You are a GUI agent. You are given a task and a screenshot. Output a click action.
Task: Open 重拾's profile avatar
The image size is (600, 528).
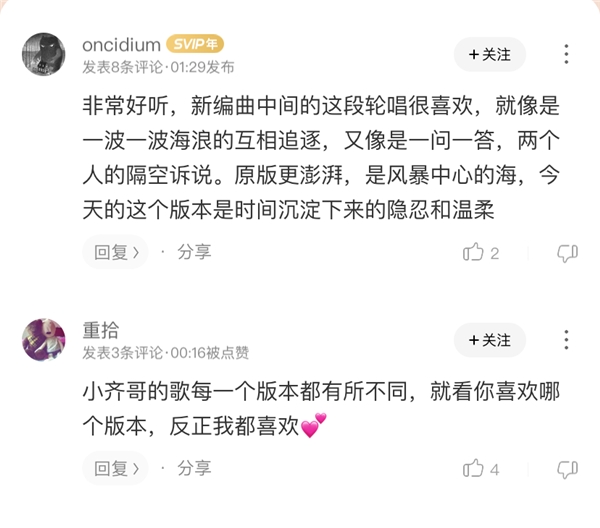(x=44, y=340)
